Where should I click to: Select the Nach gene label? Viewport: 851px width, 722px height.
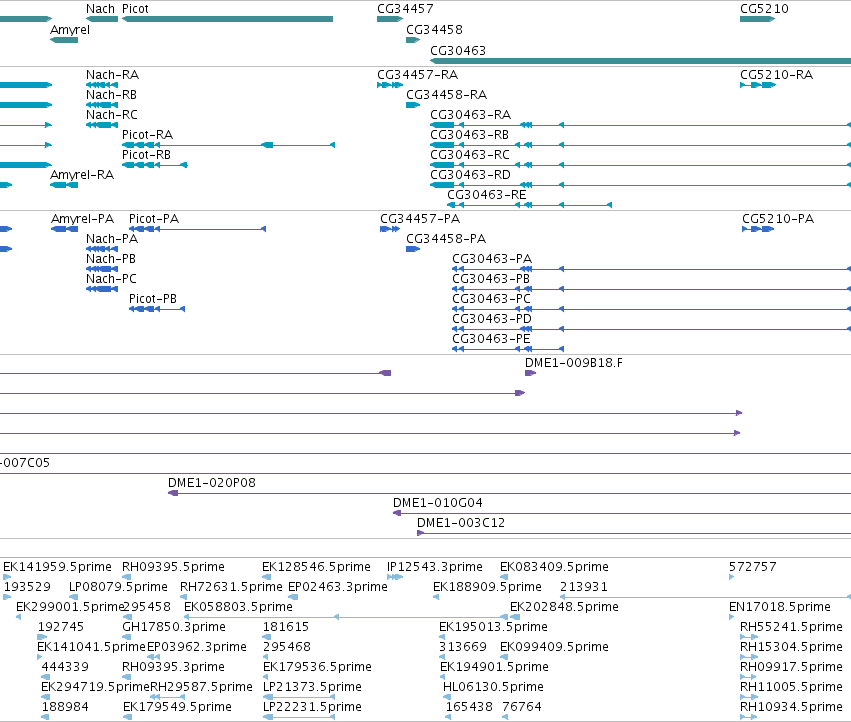click(100, 9)
